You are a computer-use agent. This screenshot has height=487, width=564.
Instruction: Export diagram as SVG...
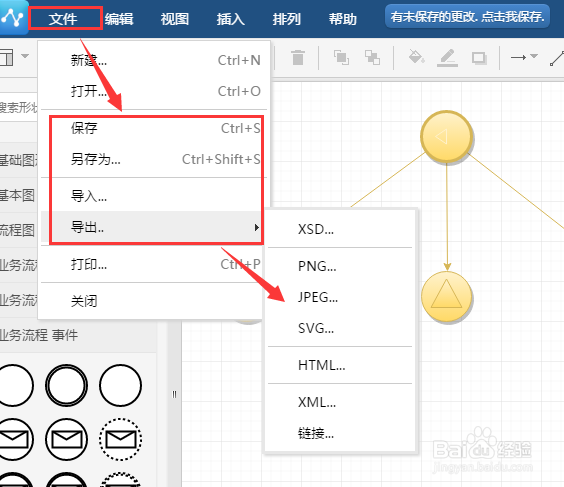pyautogui.click(x=340, y=328)
